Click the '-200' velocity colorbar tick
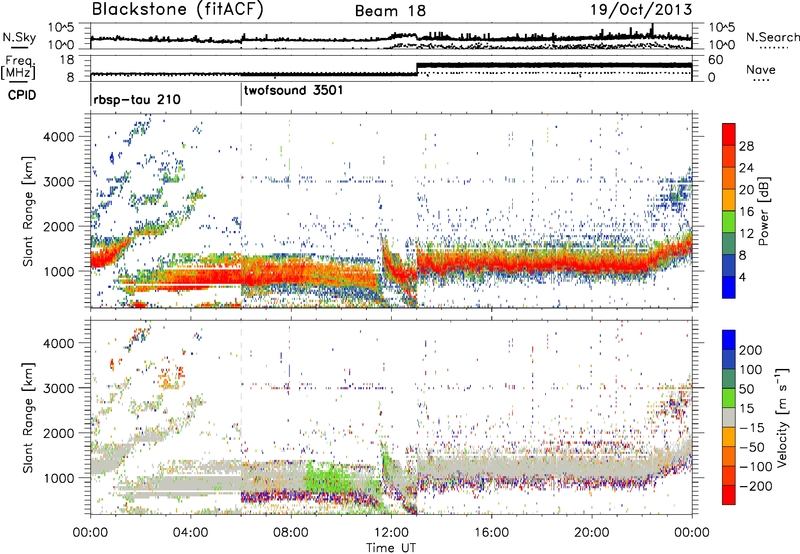The height and width of the screenshot is (554, 800). point(755,486)
